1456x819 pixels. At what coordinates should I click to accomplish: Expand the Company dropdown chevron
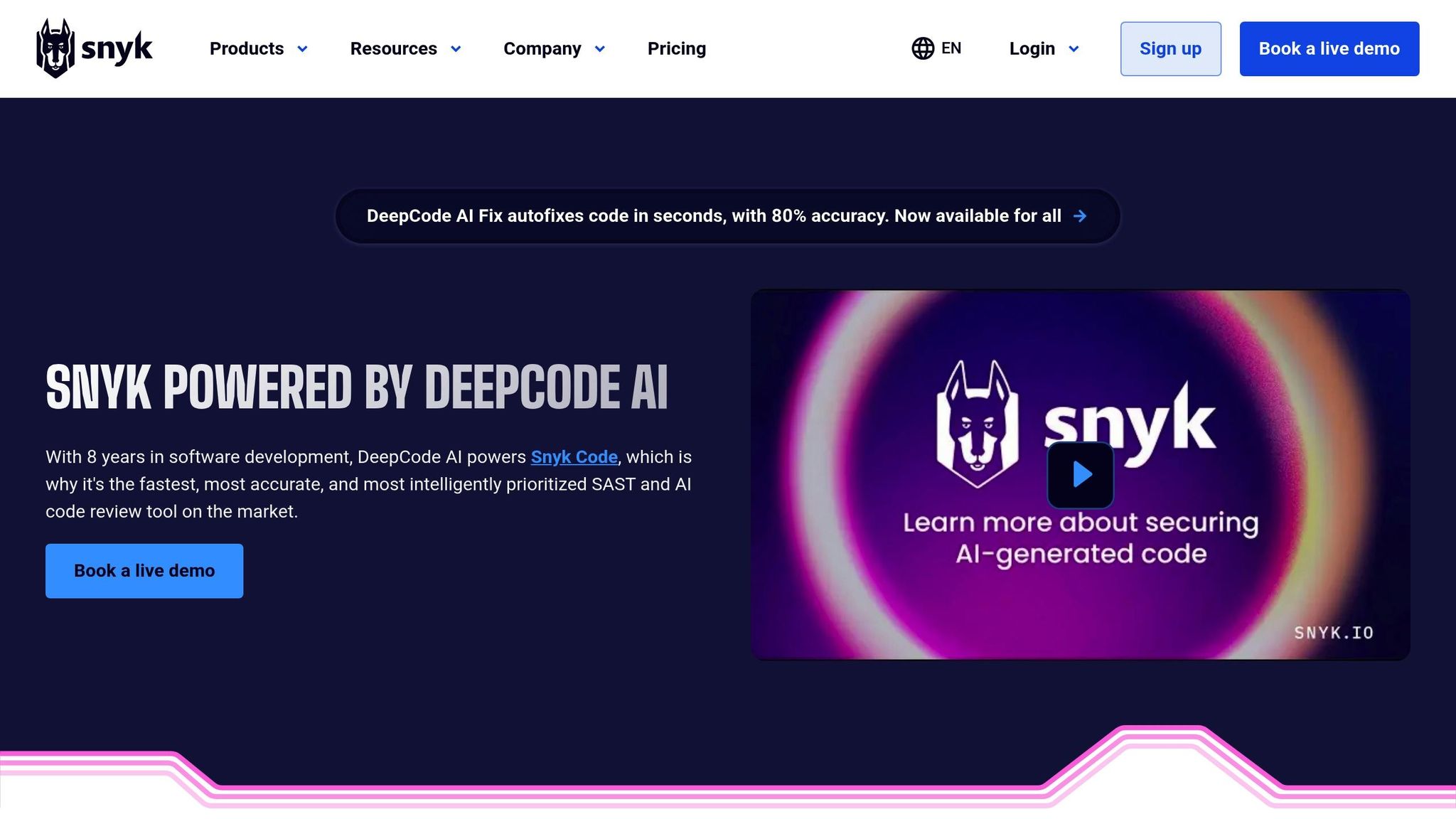(x=599, y=49)
